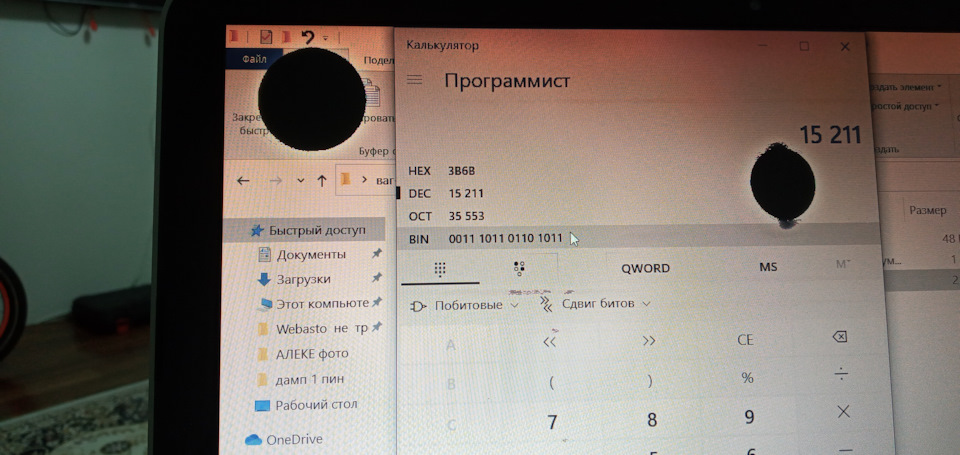Viewport: 960px width, 455px height.
Task: Click the backspace delete key
Action: pos(840,337)
